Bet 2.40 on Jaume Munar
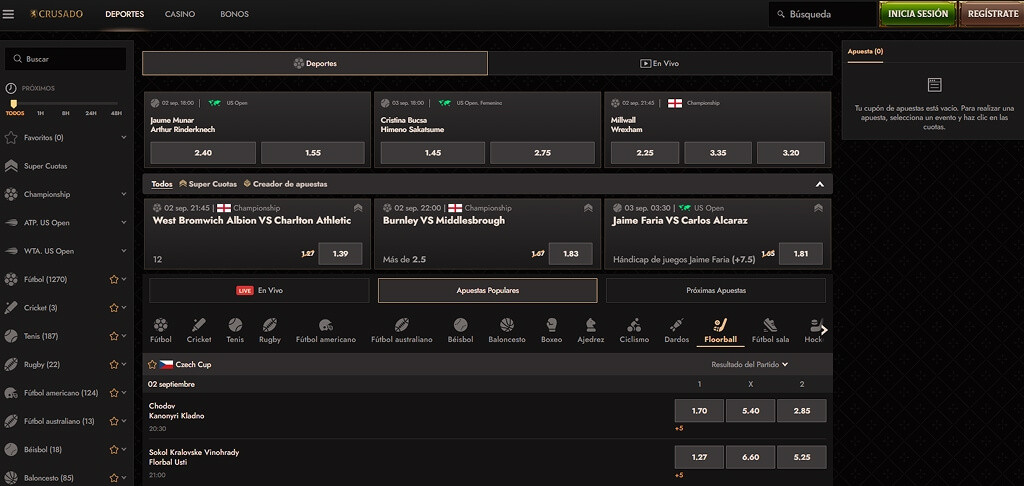This screenshot has height=486, width=1024. [203, 153]
